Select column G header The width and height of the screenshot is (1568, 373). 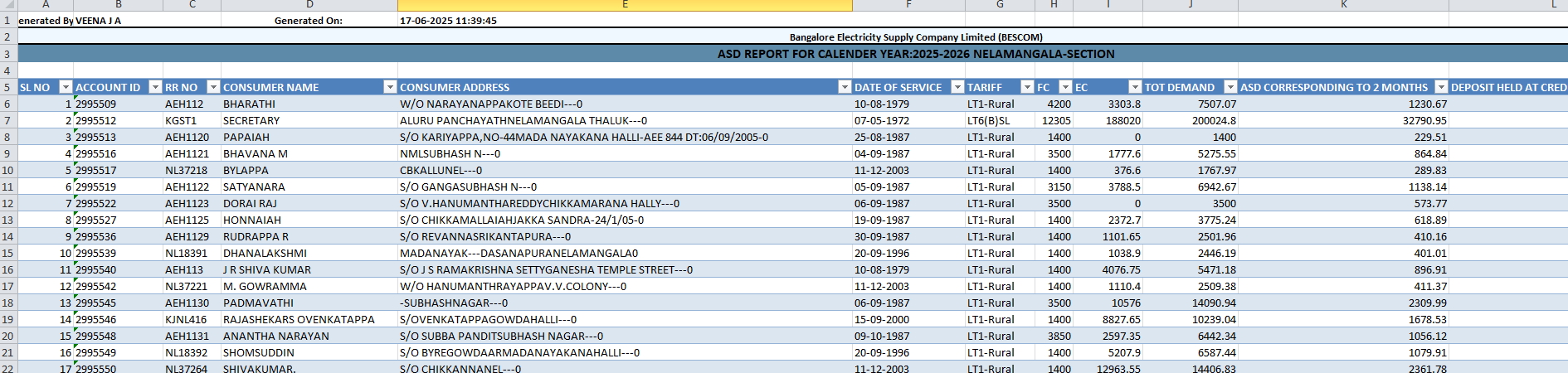point(1000,5)
